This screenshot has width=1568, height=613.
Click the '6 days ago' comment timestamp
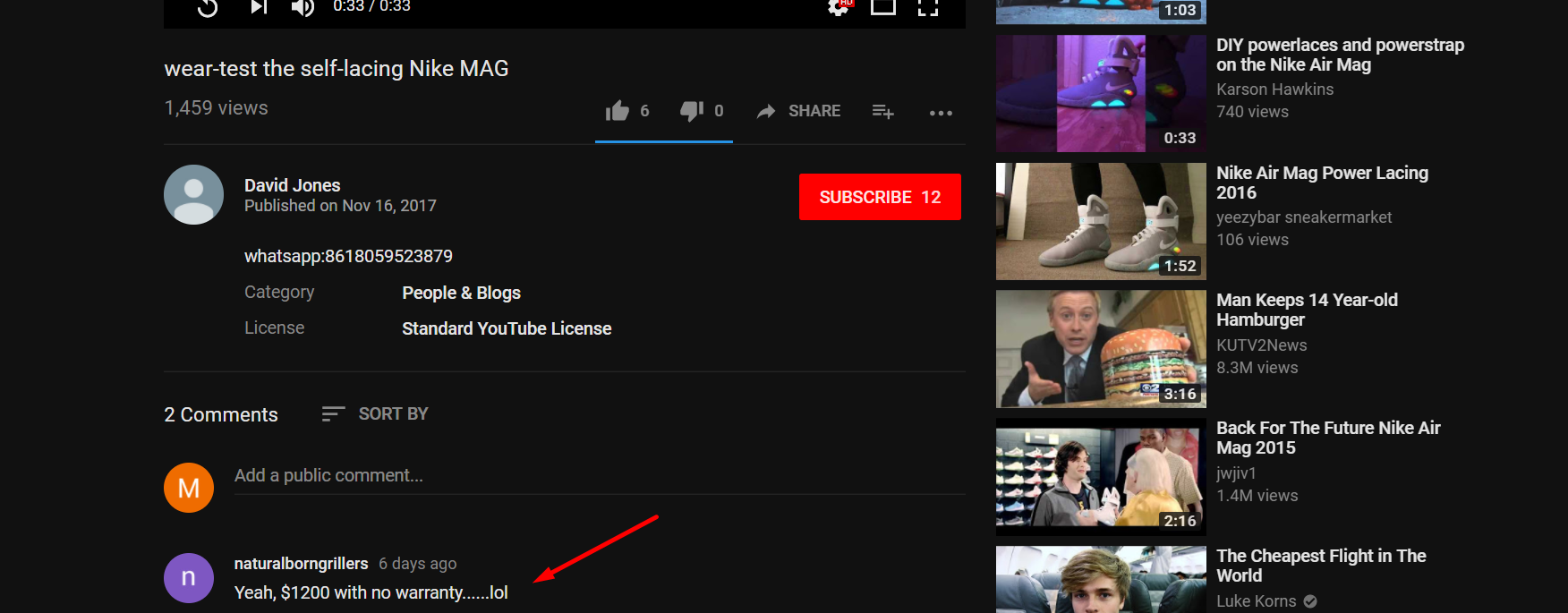(417, 564)
